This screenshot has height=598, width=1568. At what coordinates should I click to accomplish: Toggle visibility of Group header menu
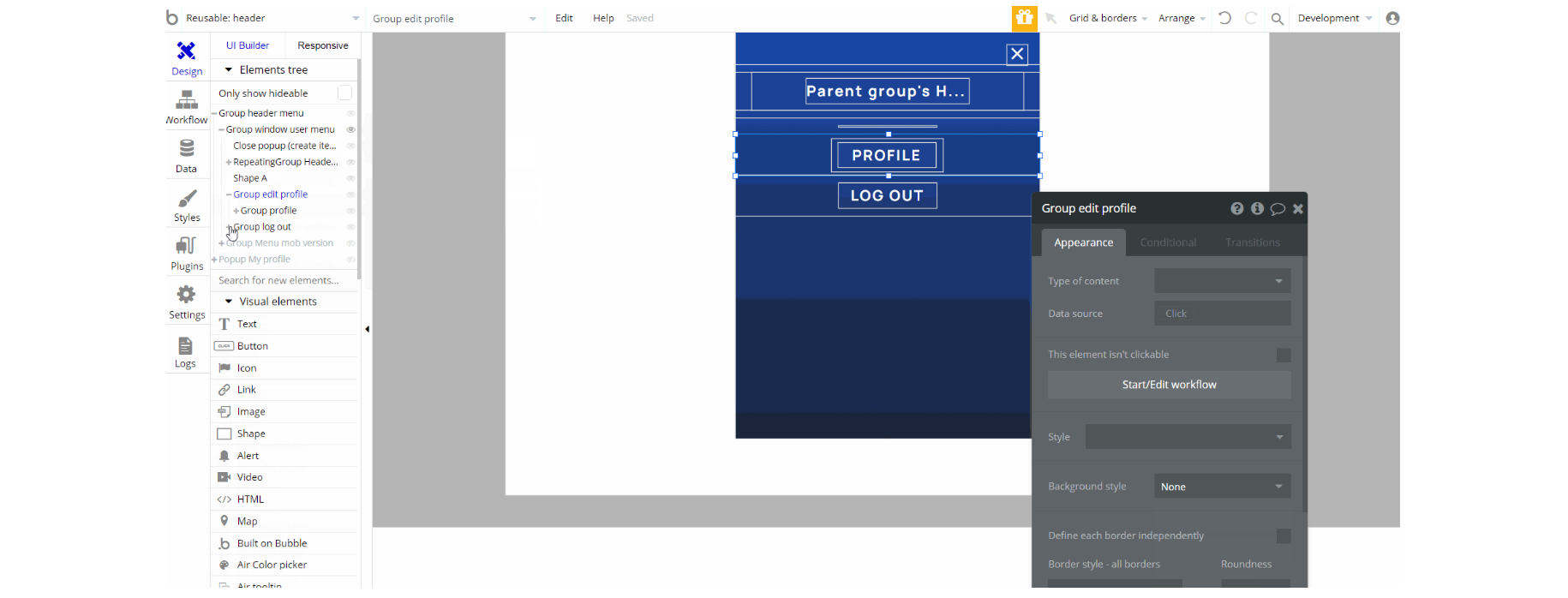350,113
